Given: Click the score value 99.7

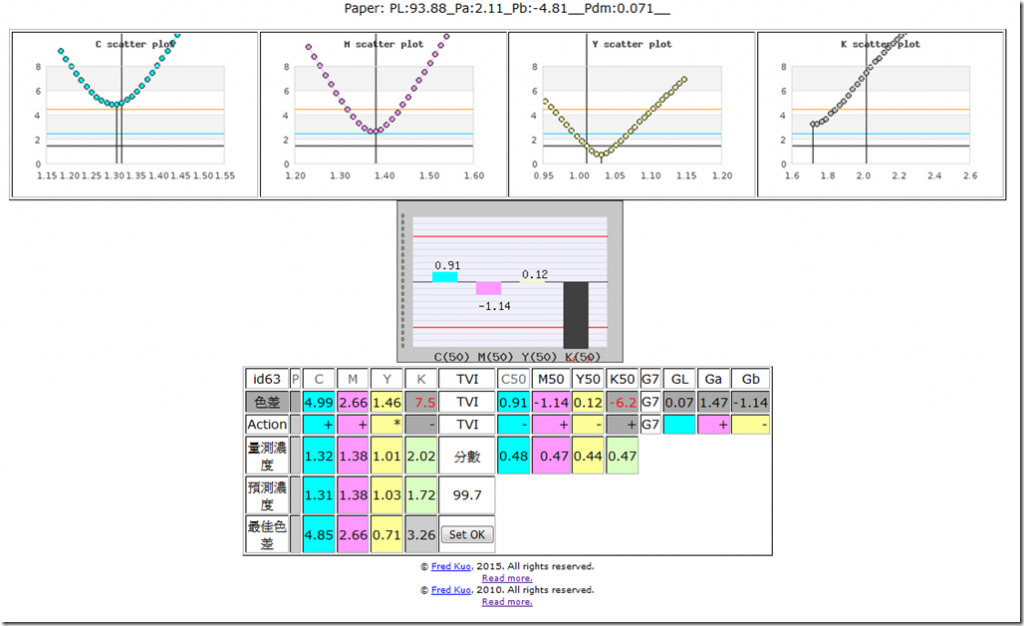Looking at the screenshot, I should [x=467, y=495].
